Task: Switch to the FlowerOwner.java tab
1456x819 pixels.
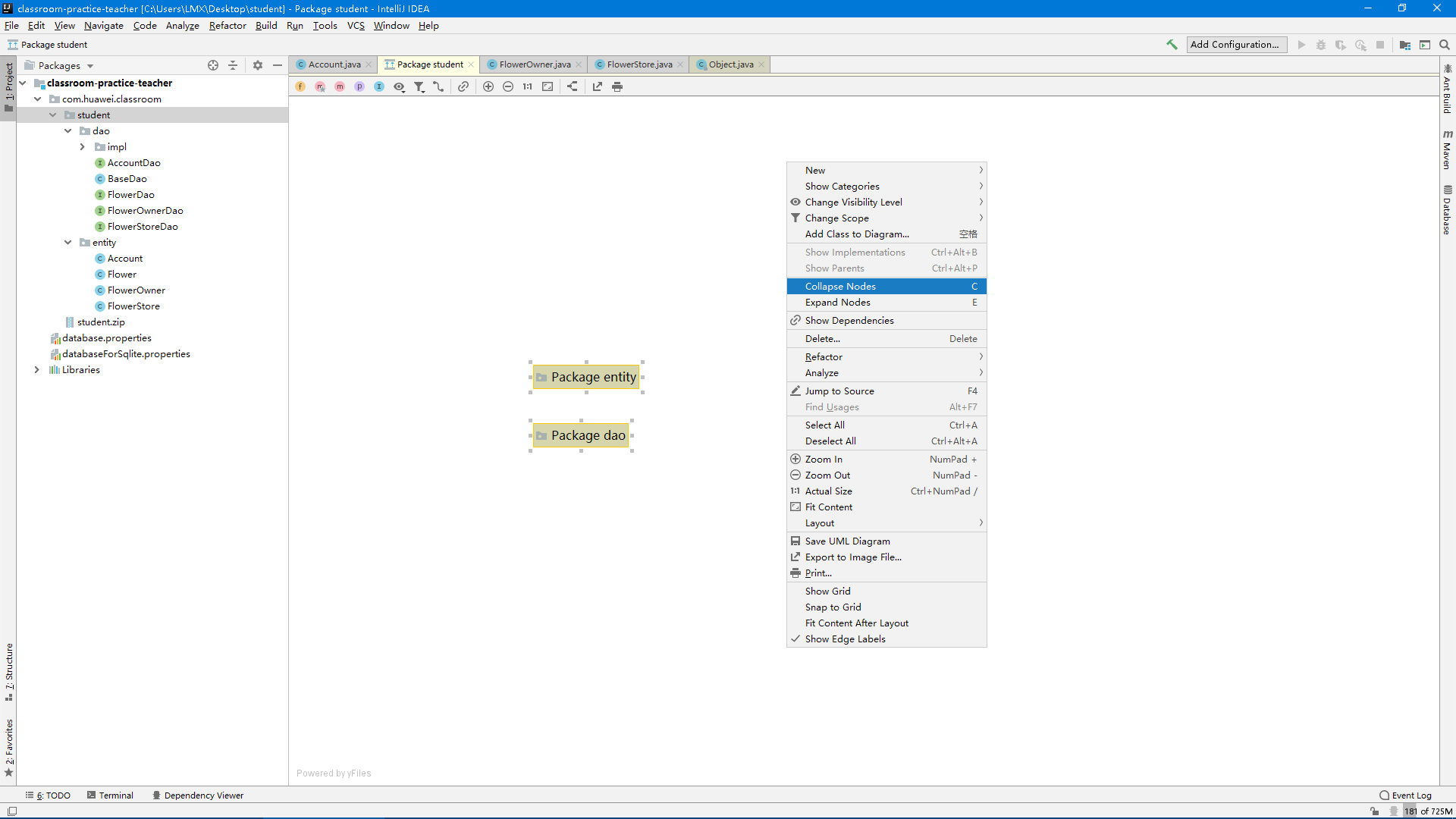Action: click(535, 64)
